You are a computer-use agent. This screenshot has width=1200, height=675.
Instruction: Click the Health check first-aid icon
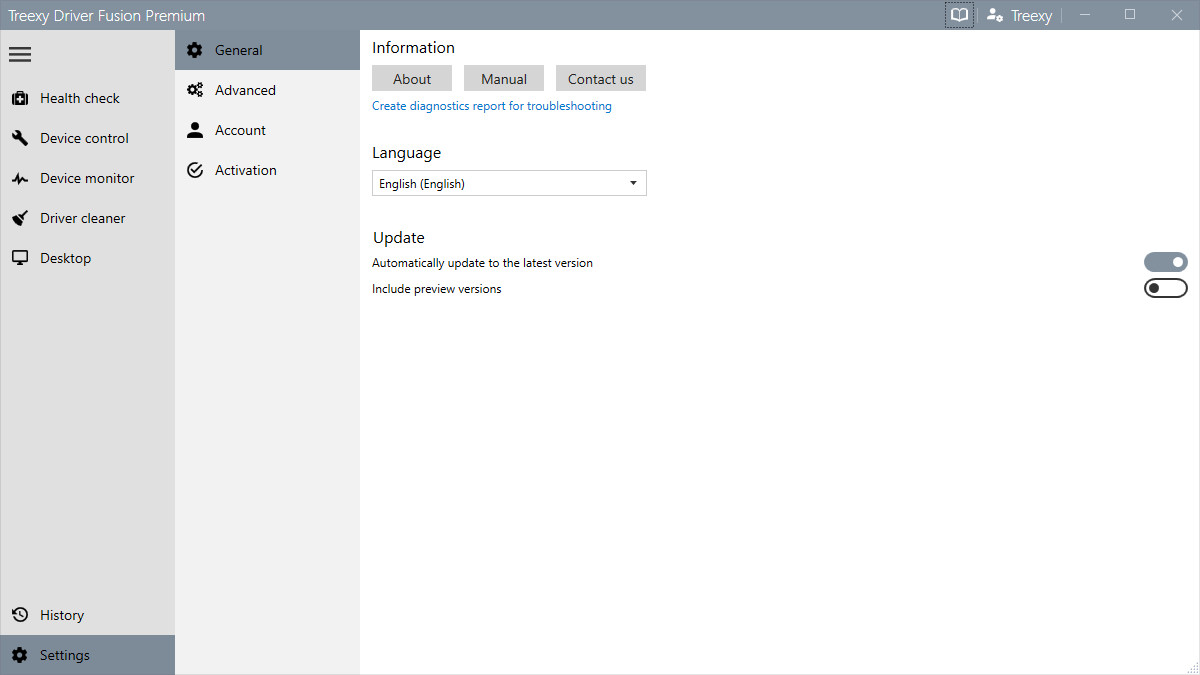coord(20,98)
